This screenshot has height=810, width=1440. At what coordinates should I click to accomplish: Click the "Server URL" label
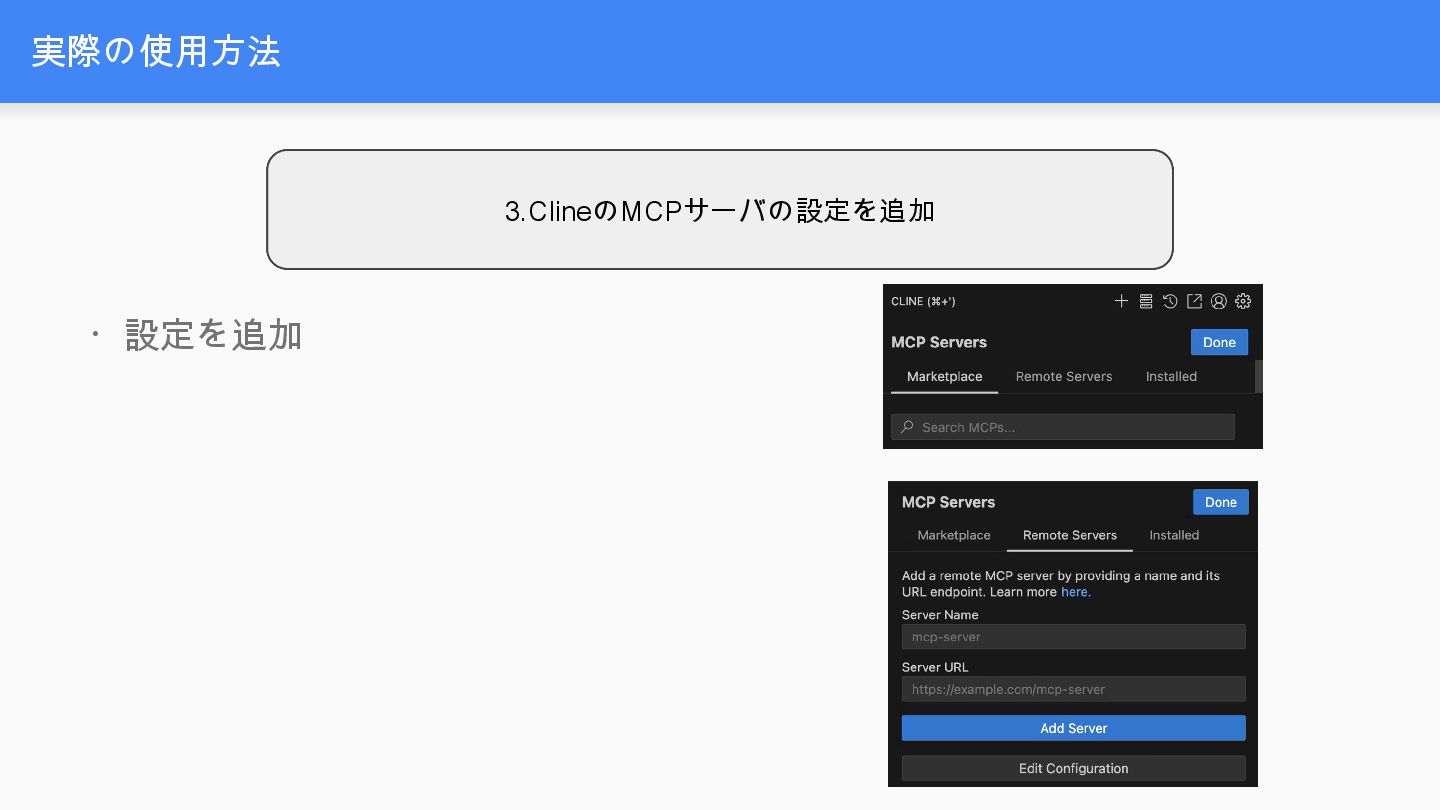tap(935, 667)
